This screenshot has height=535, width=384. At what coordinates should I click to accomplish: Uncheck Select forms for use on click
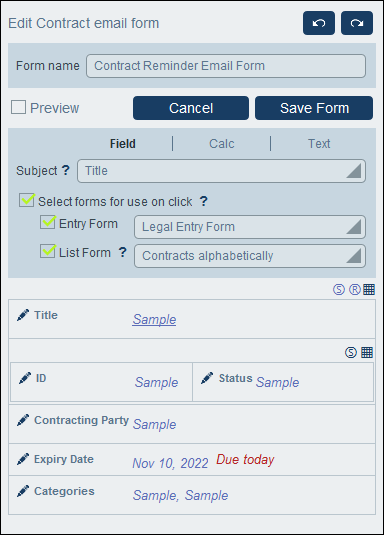pyautogui.click(x=26, y=200)
